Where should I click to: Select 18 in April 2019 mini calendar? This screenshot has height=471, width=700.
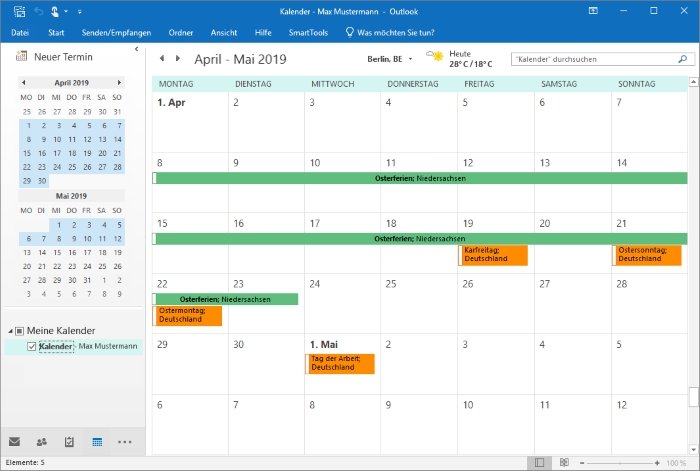pyautogui.click(x=72, y=153)
